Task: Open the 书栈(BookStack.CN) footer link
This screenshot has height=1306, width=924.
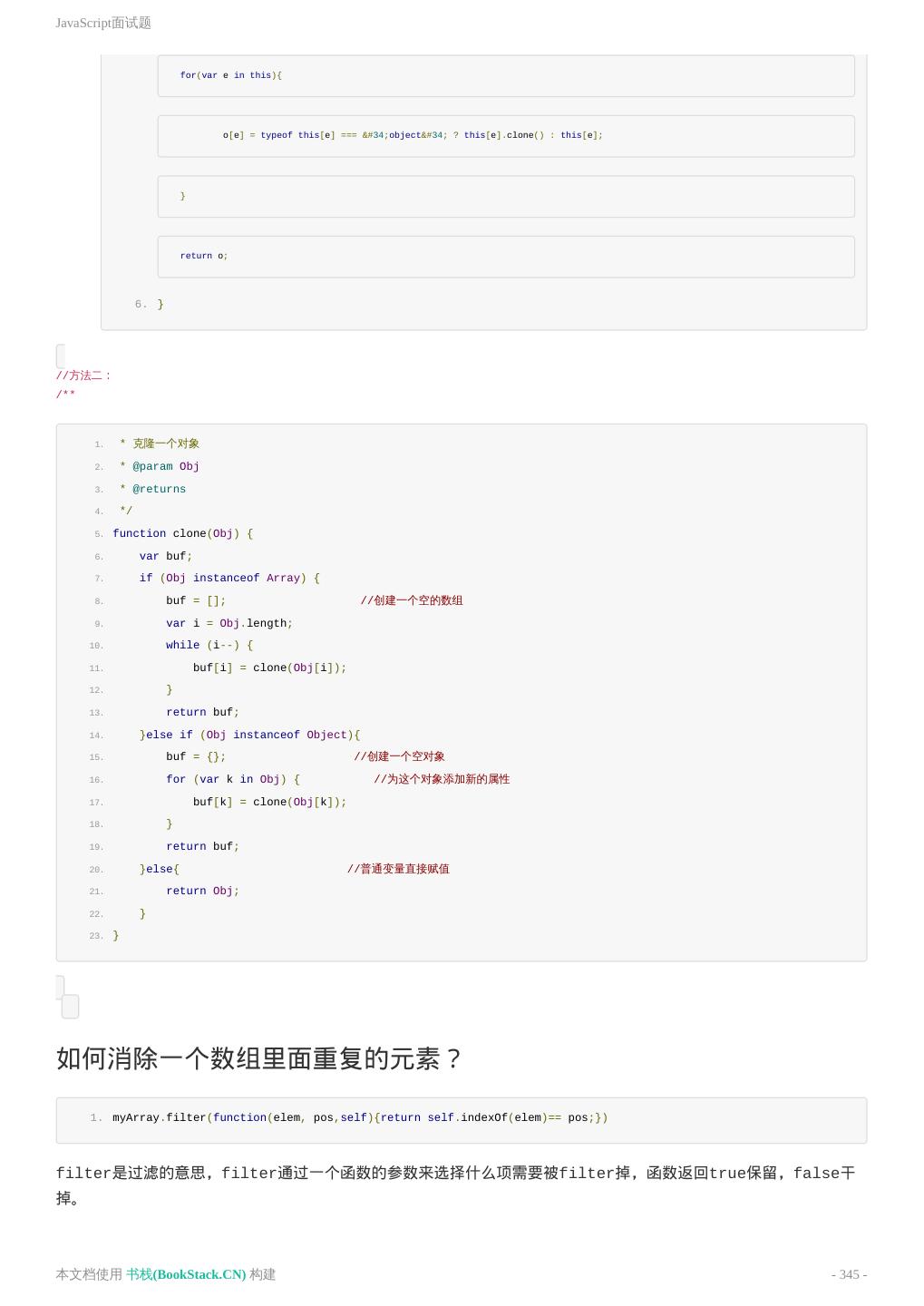Action: pyautogui.click(x=186, y=1274)
